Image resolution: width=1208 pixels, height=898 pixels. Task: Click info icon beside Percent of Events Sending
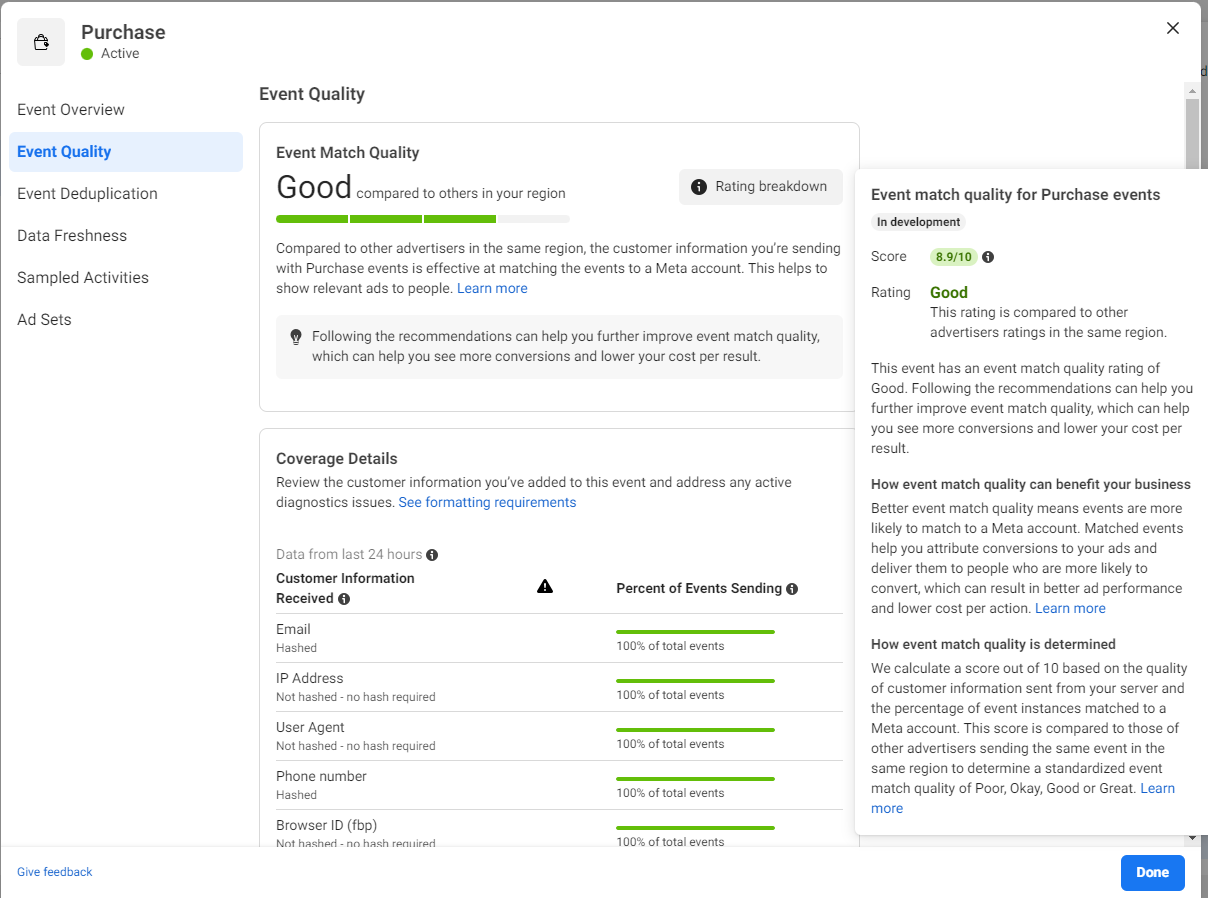point(792,589)
